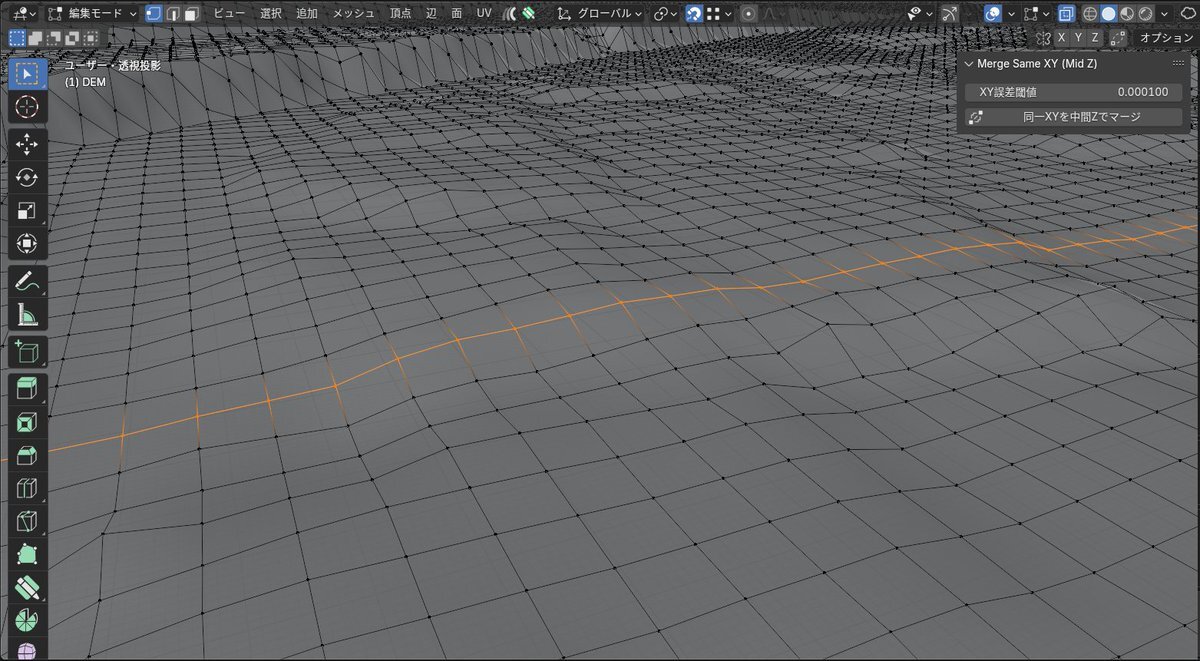Open the UV menu
1200x661 pixels.
tap(484, 14)
